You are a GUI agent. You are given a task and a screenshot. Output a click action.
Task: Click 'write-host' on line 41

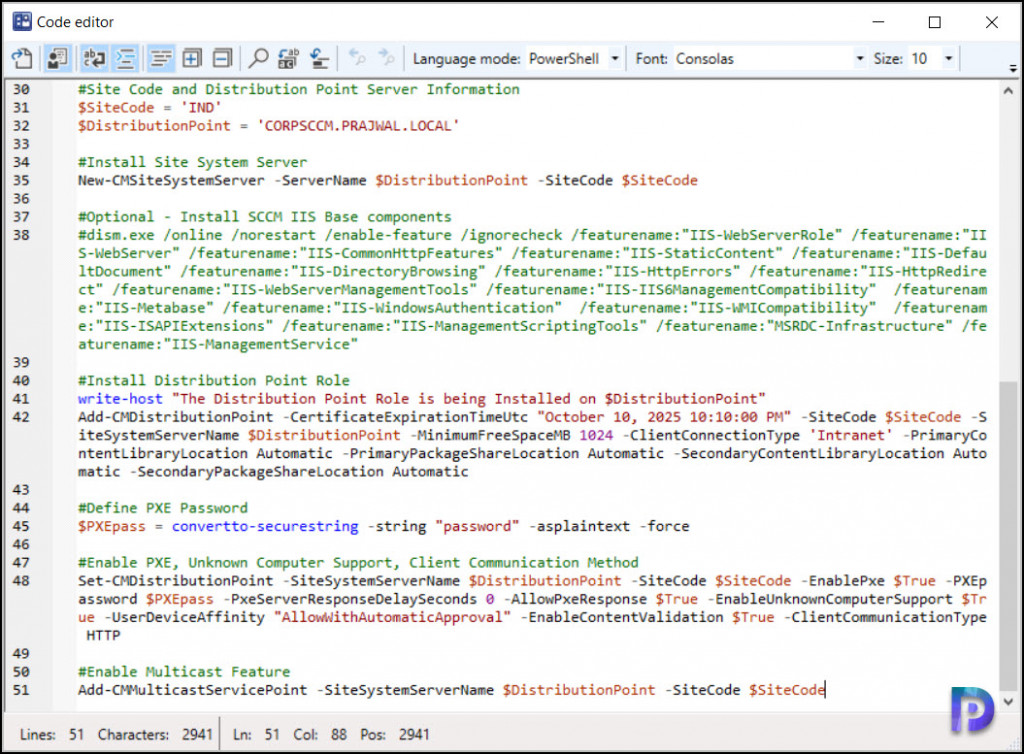coord(120,399)
